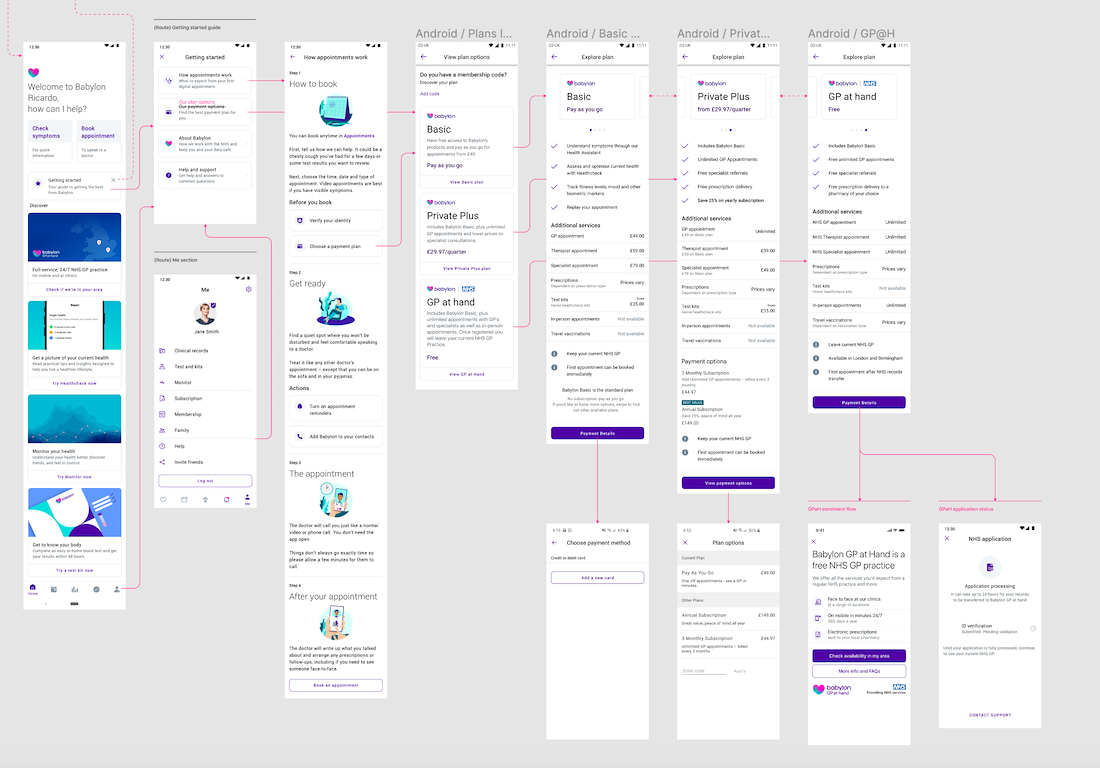Image resolution: width=1100 pixels, height=768 pixels.
Task: Click 'Add a new card' button
Action: coord(598,577)
